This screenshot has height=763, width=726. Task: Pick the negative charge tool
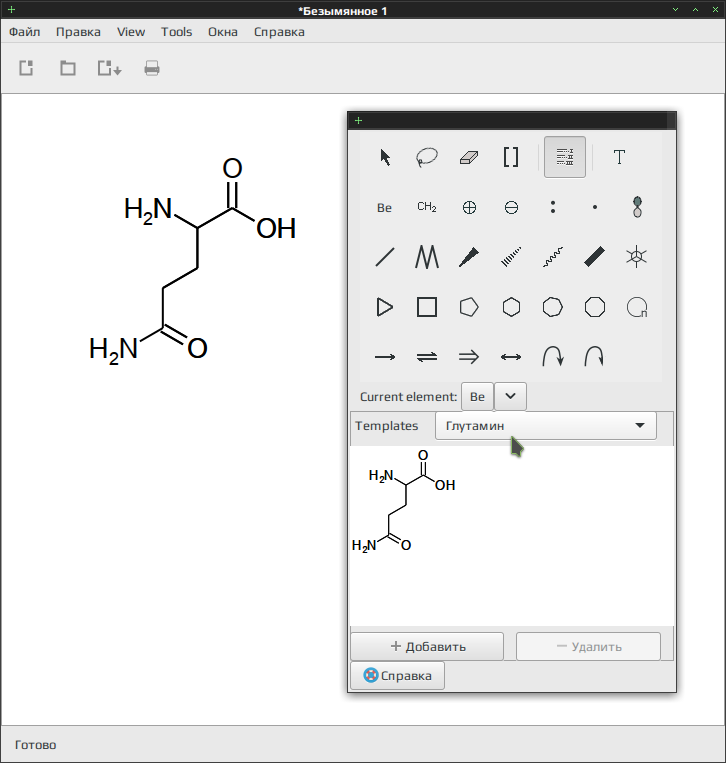pos(511,208)
